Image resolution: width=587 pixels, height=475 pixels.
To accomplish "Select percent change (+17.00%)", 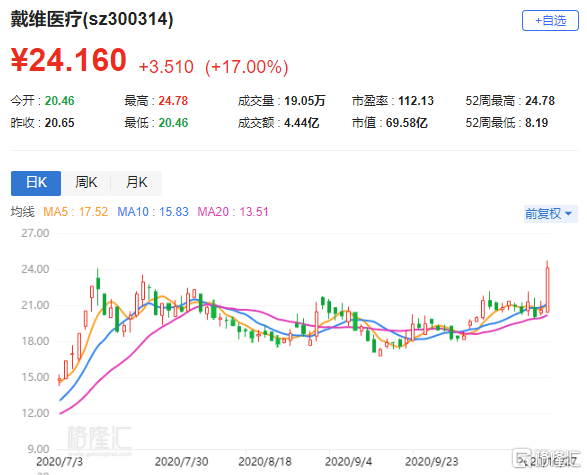I will pyautogui.click(x=247, y=67).
